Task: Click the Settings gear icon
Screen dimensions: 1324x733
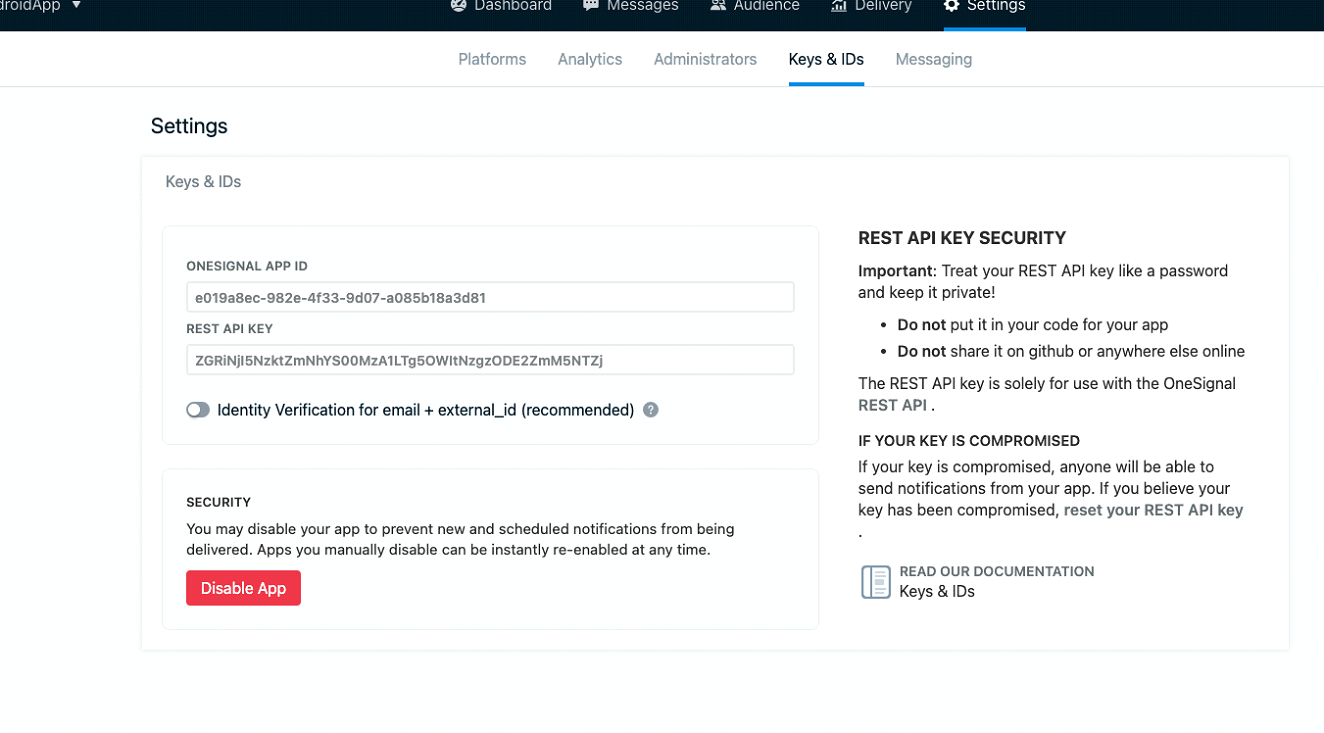Action: (x=951, y=6)
